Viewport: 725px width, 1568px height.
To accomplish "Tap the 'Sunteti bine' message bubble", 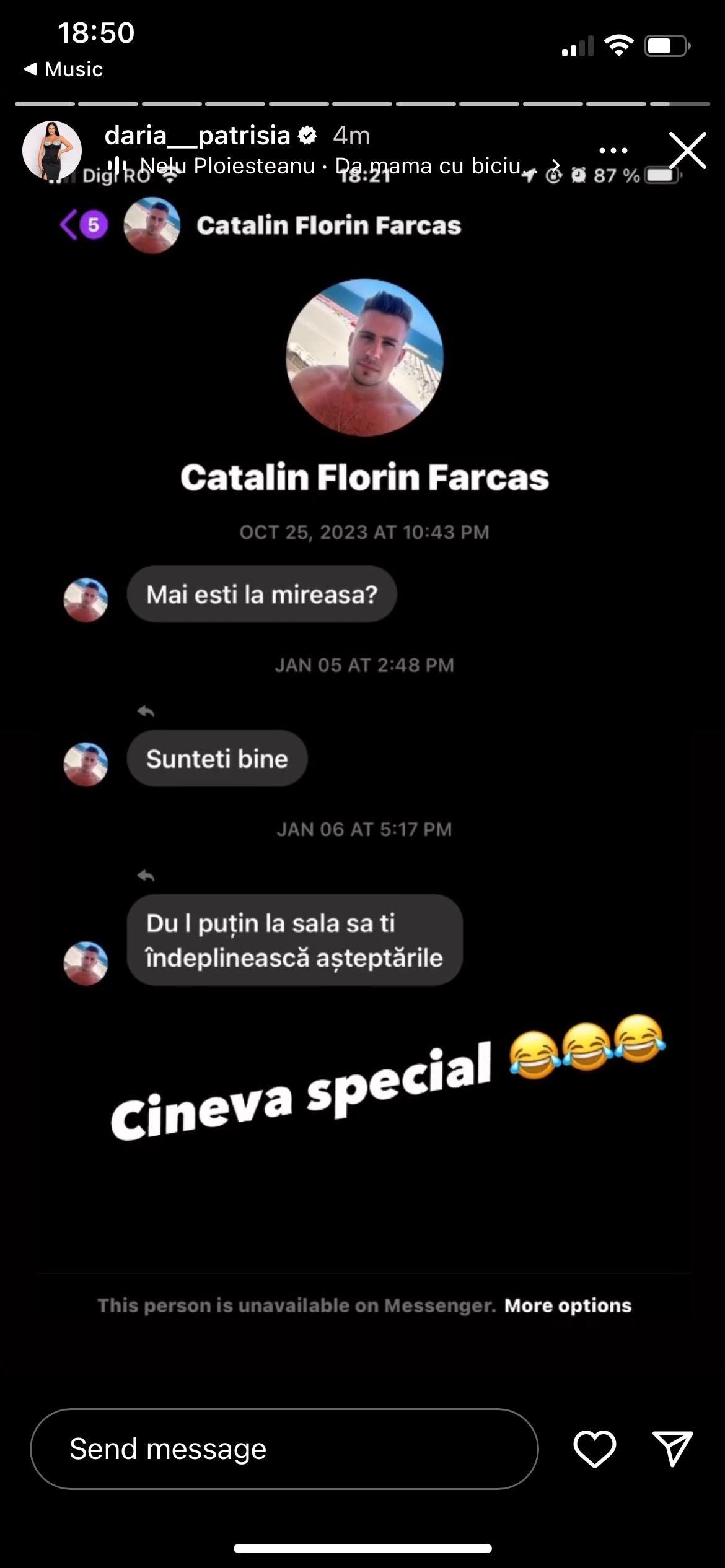I will pos(217,759).
